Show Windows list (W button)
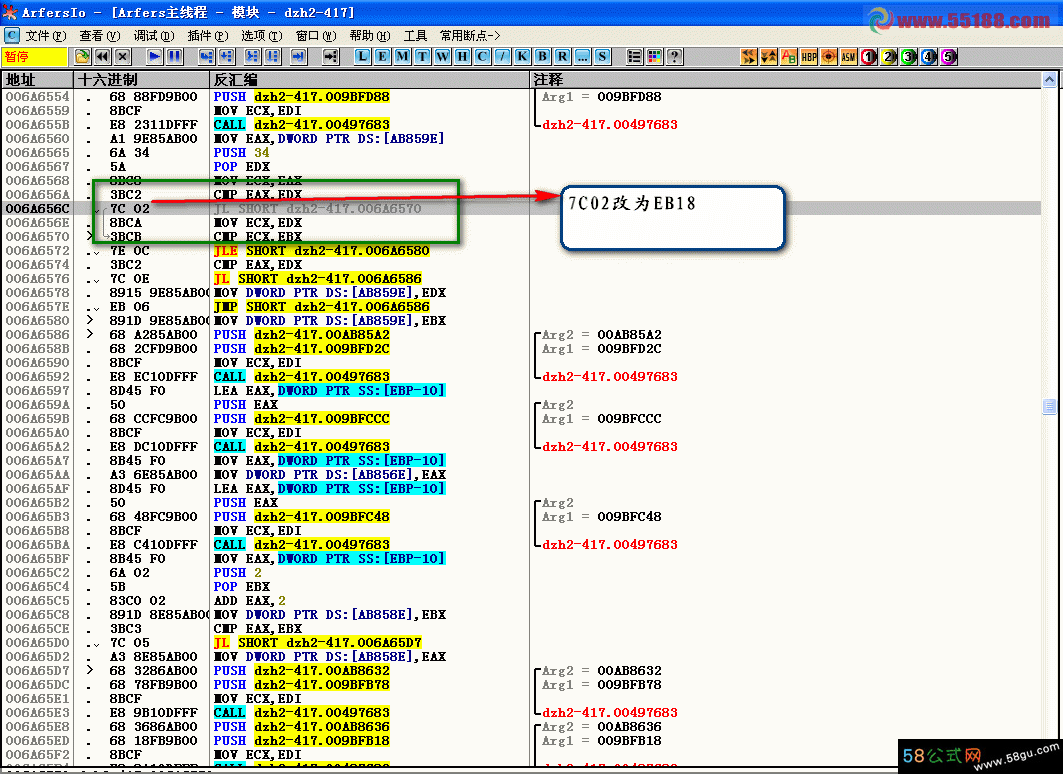1063x774 pixels. point(443,57)
